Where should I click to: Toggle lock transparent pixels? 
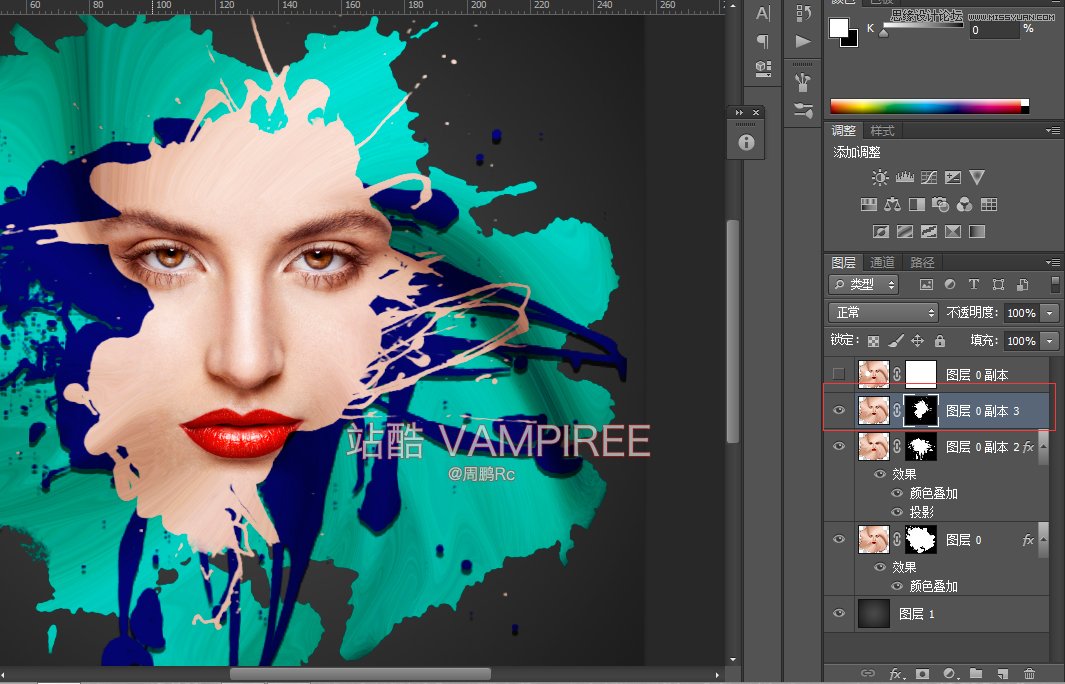[x=873, y=341]
